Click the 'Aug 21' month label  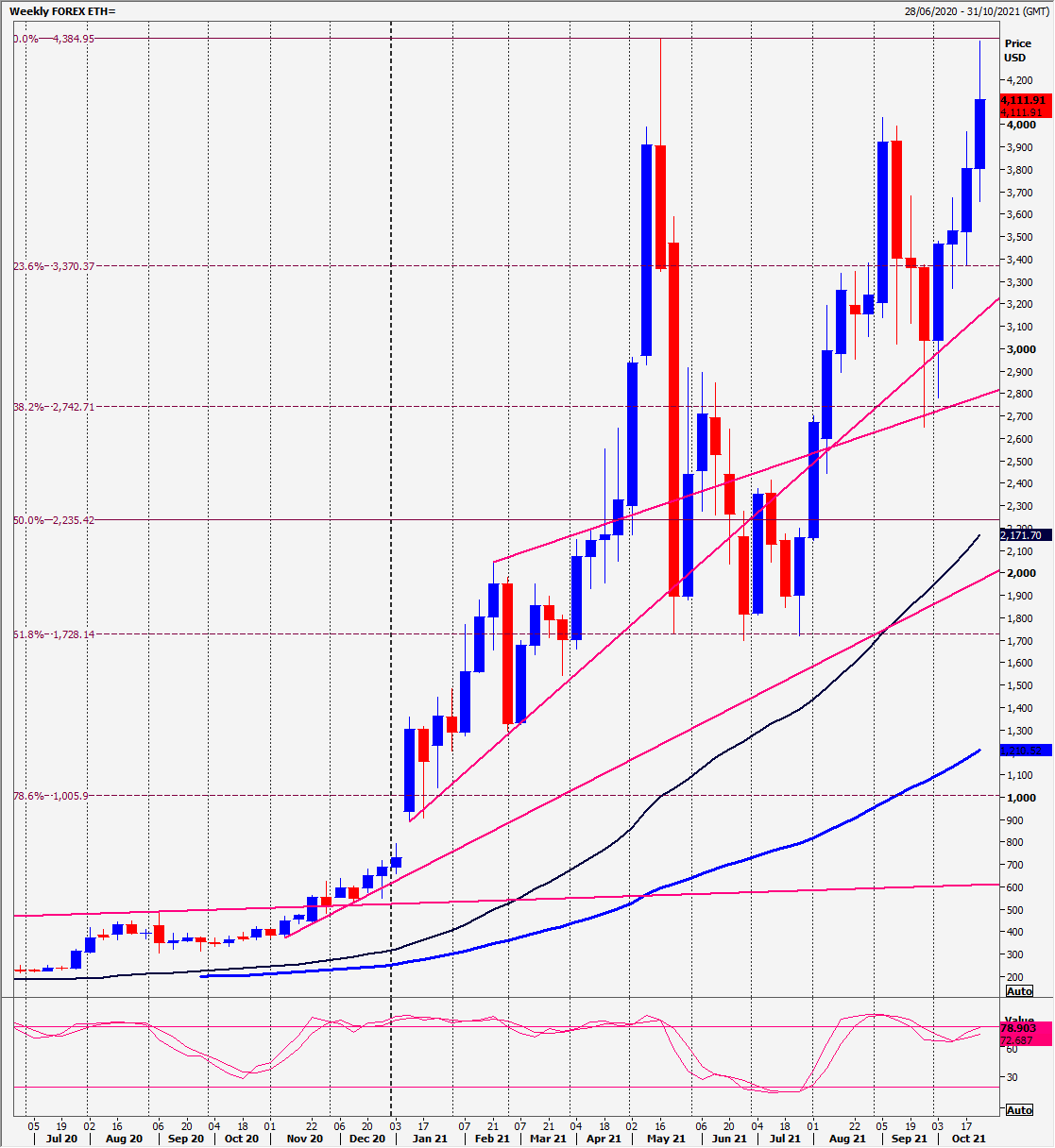click(847, 1139)
